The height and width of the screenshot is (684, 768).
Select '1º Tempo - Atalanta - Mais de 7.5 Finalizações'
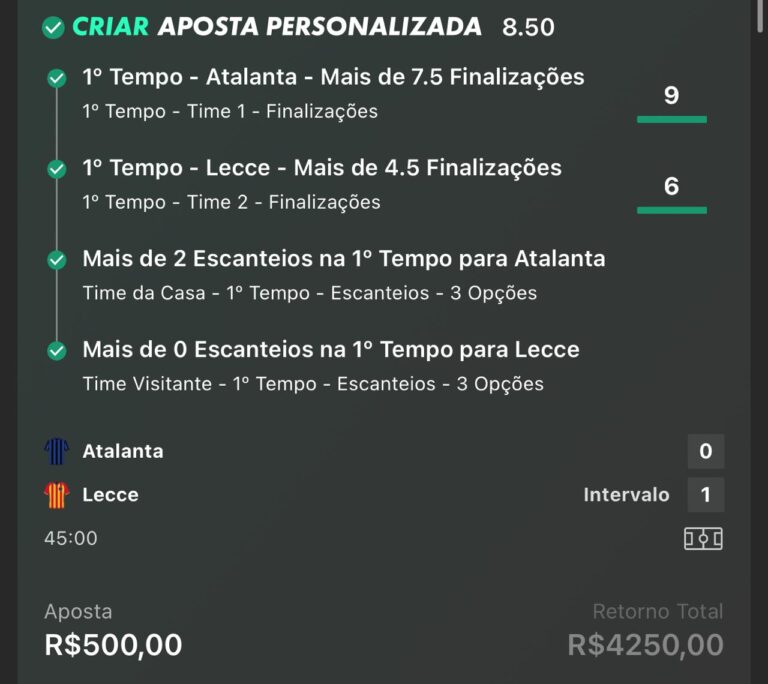pyautogui.click(x=333, y=77)
